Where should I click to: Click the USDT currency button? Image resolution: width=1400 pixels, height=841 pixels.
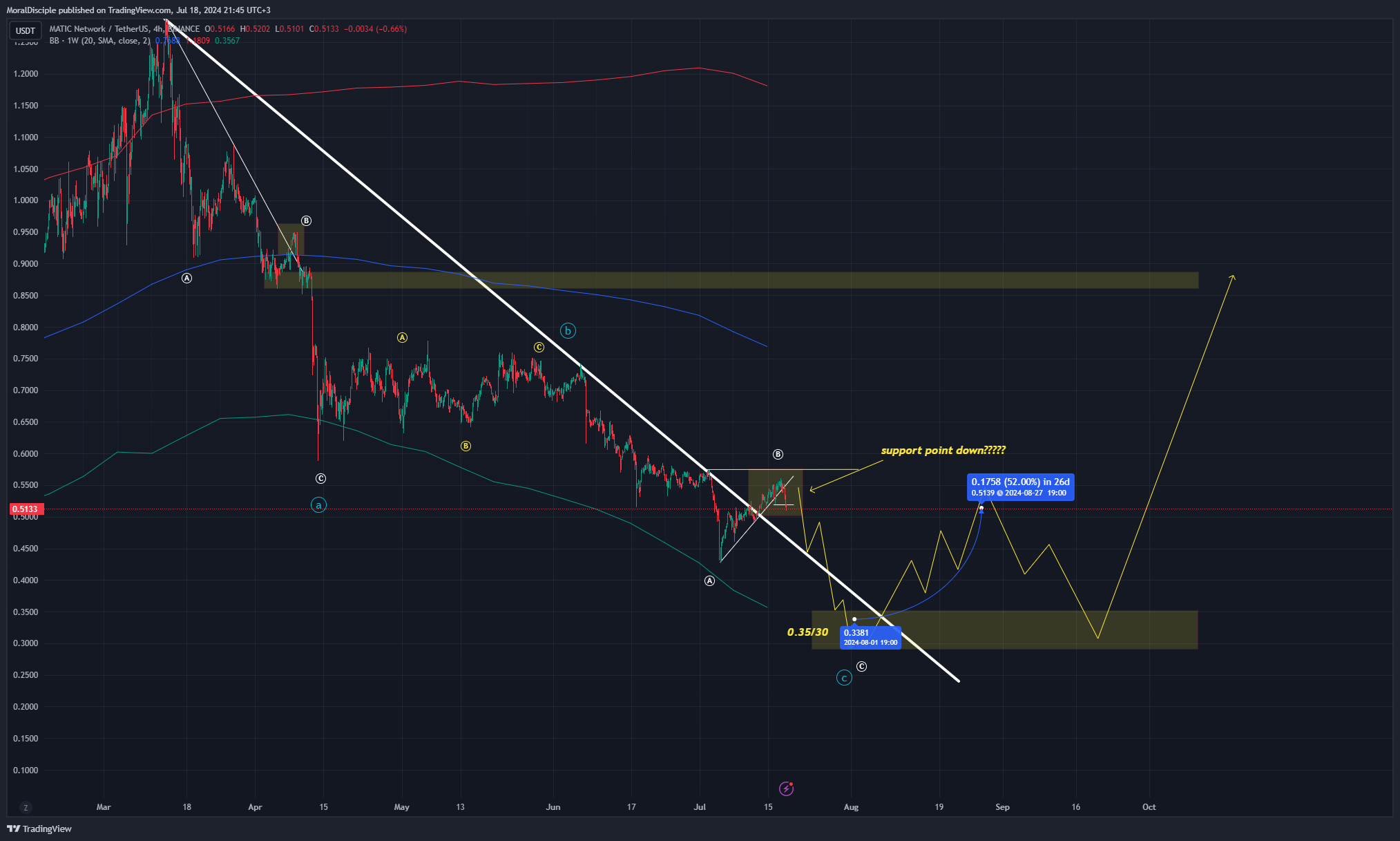(x=26, y=30)
